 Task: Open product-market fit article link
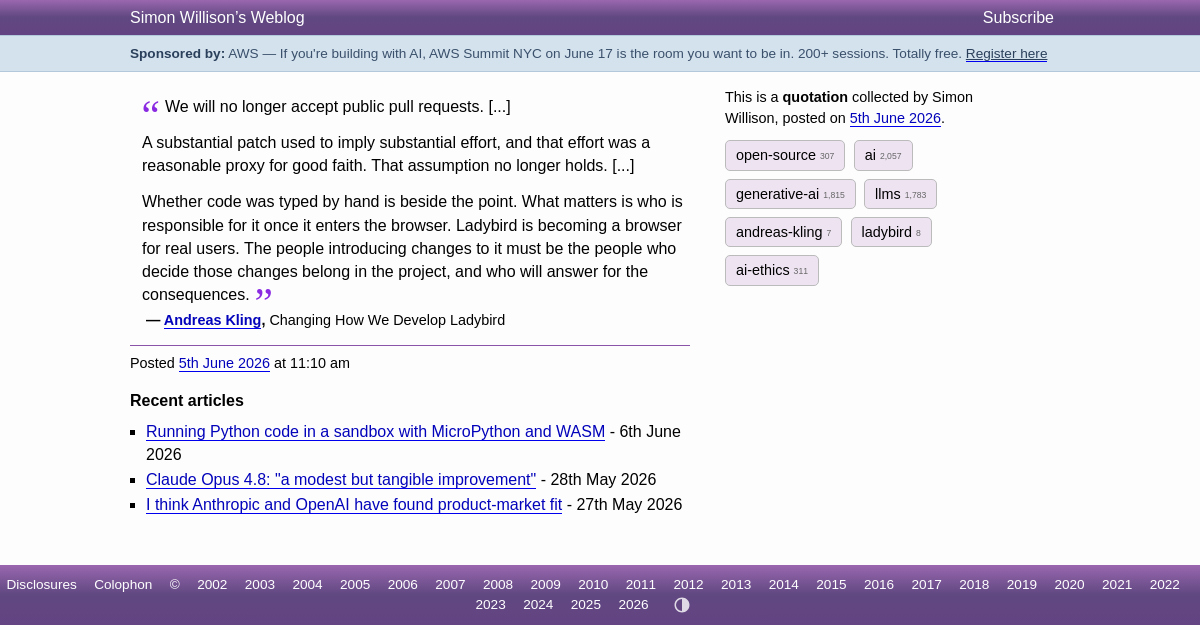pyautogui.click(x=354, y=505)
